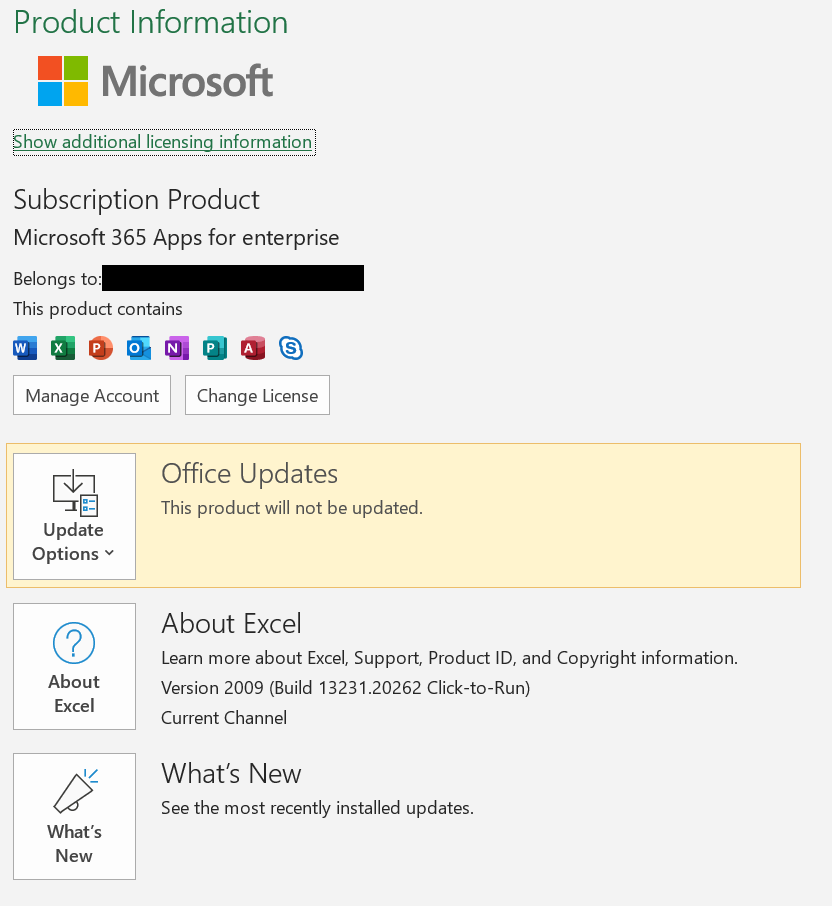Click the Access app icon
The width and height of the screenshot is (832, 906).
point(253,348)
